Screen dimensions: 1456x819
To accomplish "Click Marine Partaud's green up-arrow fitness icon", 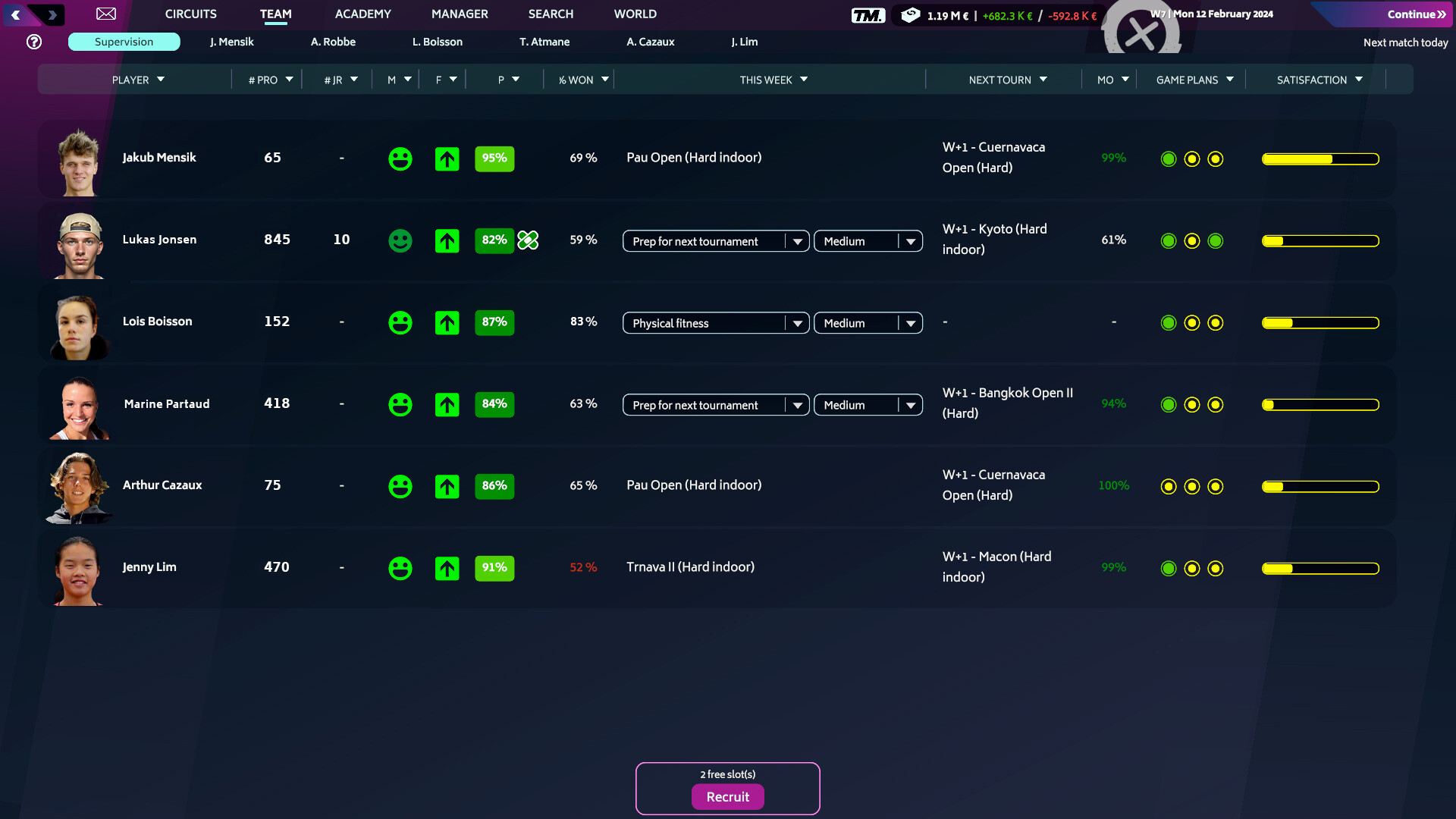I will pos(447,404).
